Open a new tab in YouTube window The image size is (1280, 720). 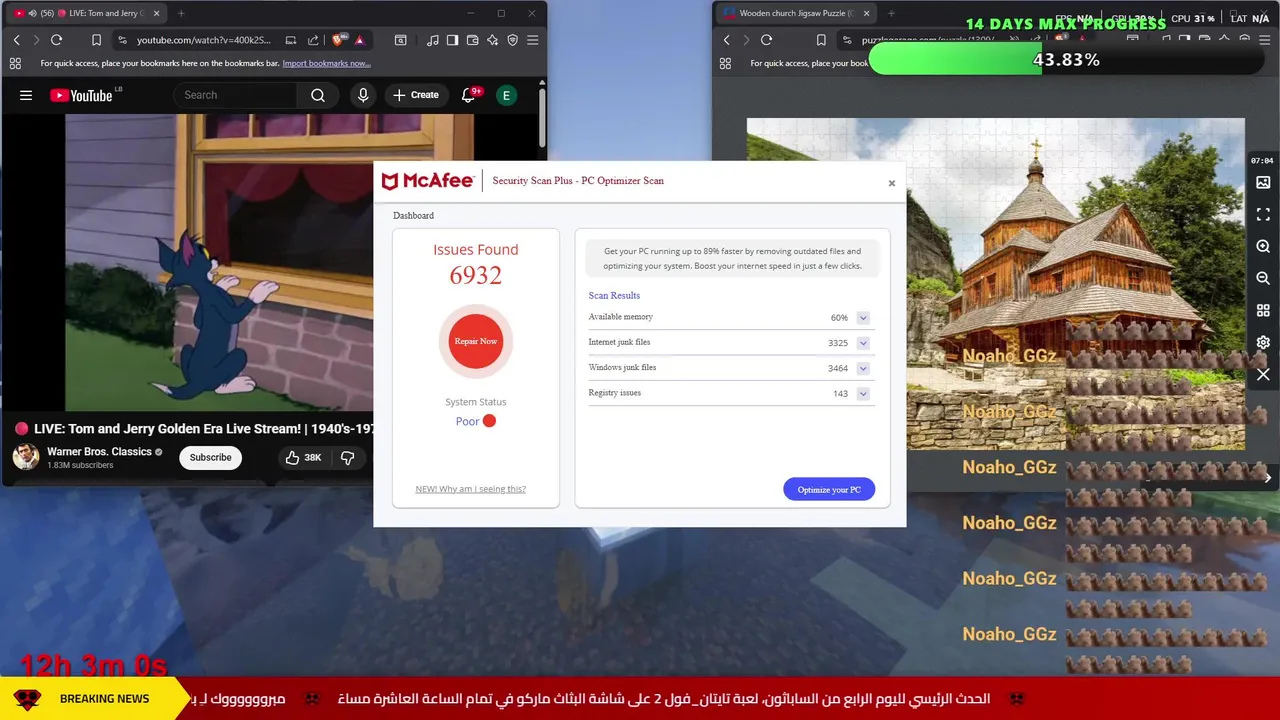181,13
